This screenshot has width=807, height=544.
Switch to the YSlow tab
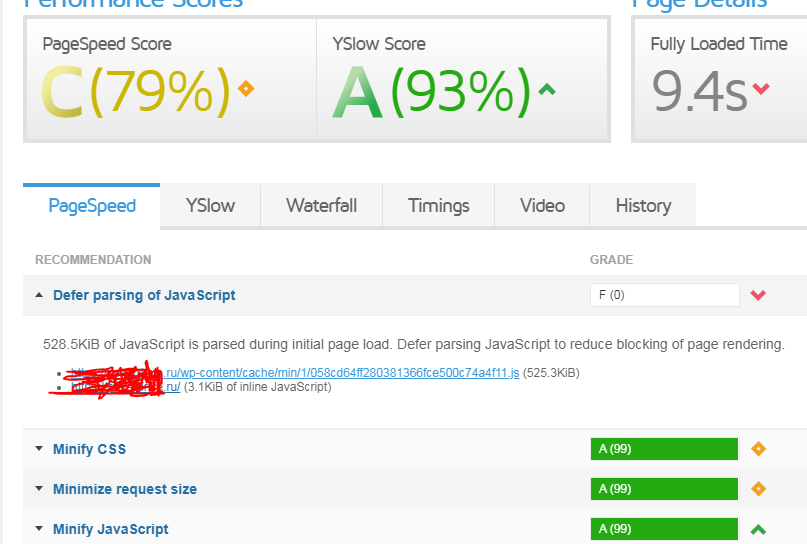pyautogui.click(x=210, y=205)
